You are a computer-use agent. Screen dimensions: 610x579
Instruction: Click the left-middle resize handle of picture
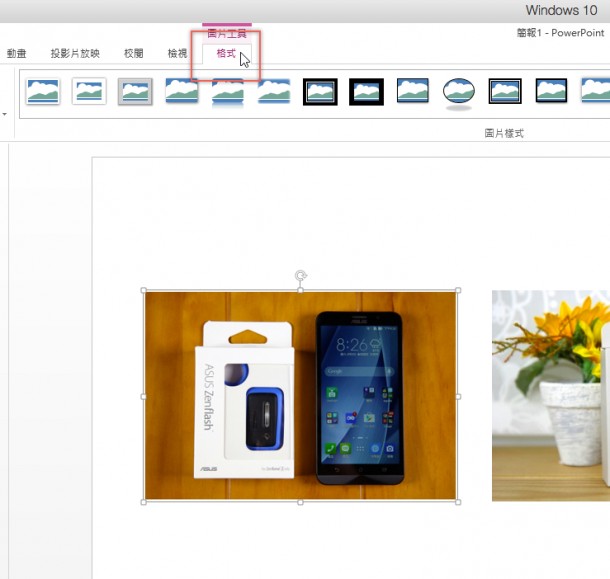pos(144,397)
